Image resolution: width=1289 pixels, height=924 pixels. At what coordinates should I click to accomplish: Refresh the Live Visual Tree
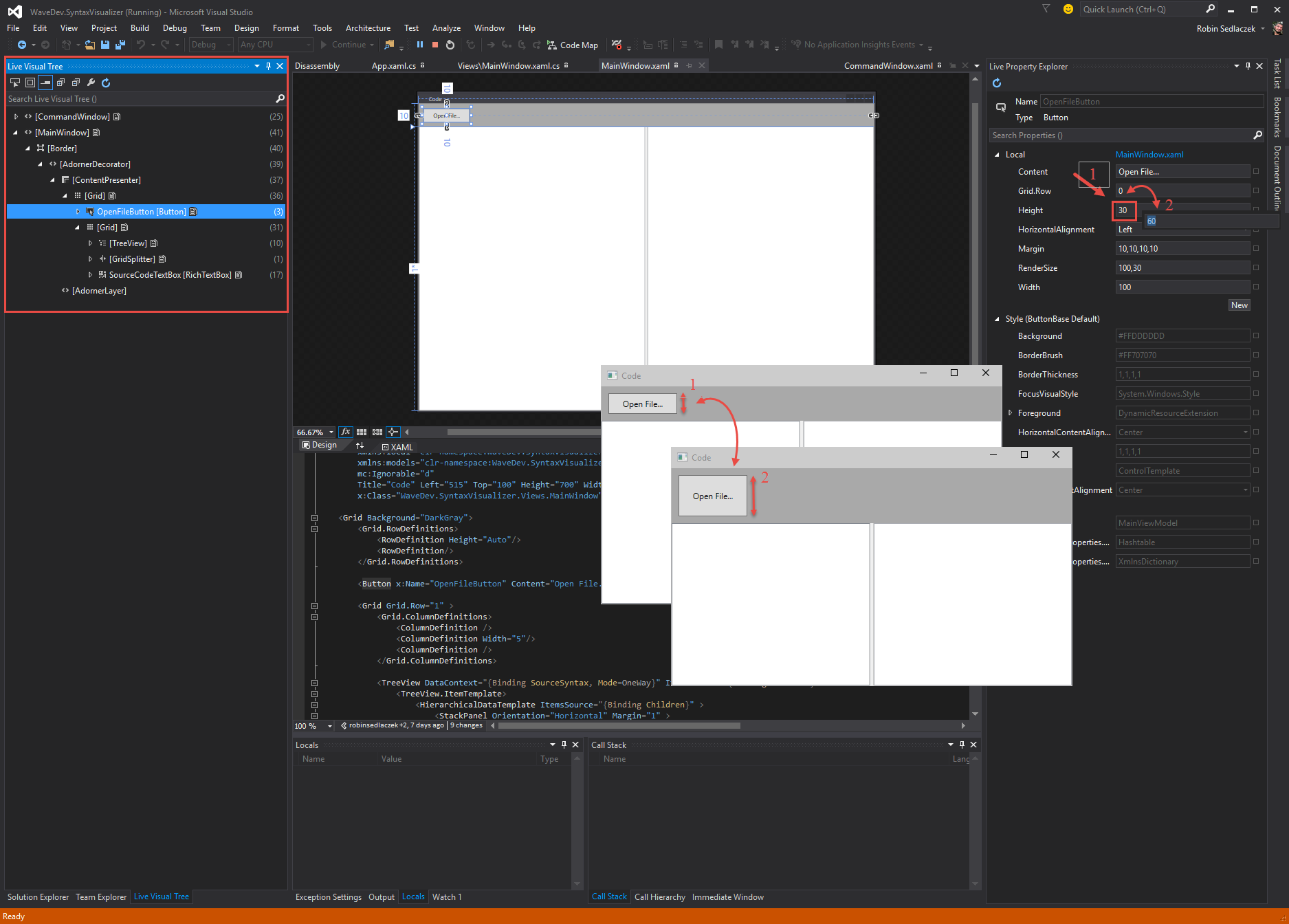click(x=106, y=82)
